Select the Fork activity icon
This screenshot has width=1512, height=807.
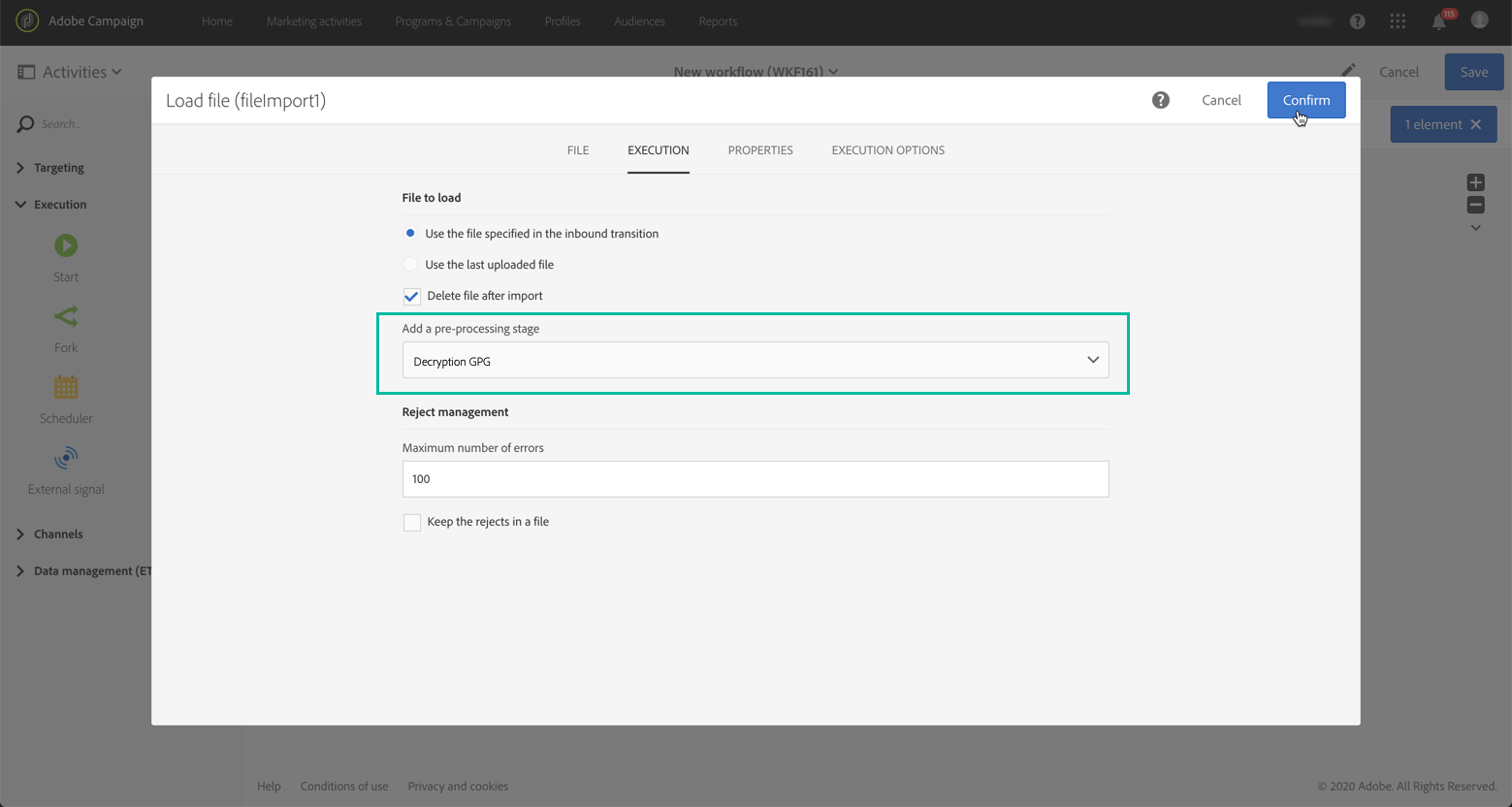tap(66, 316)
